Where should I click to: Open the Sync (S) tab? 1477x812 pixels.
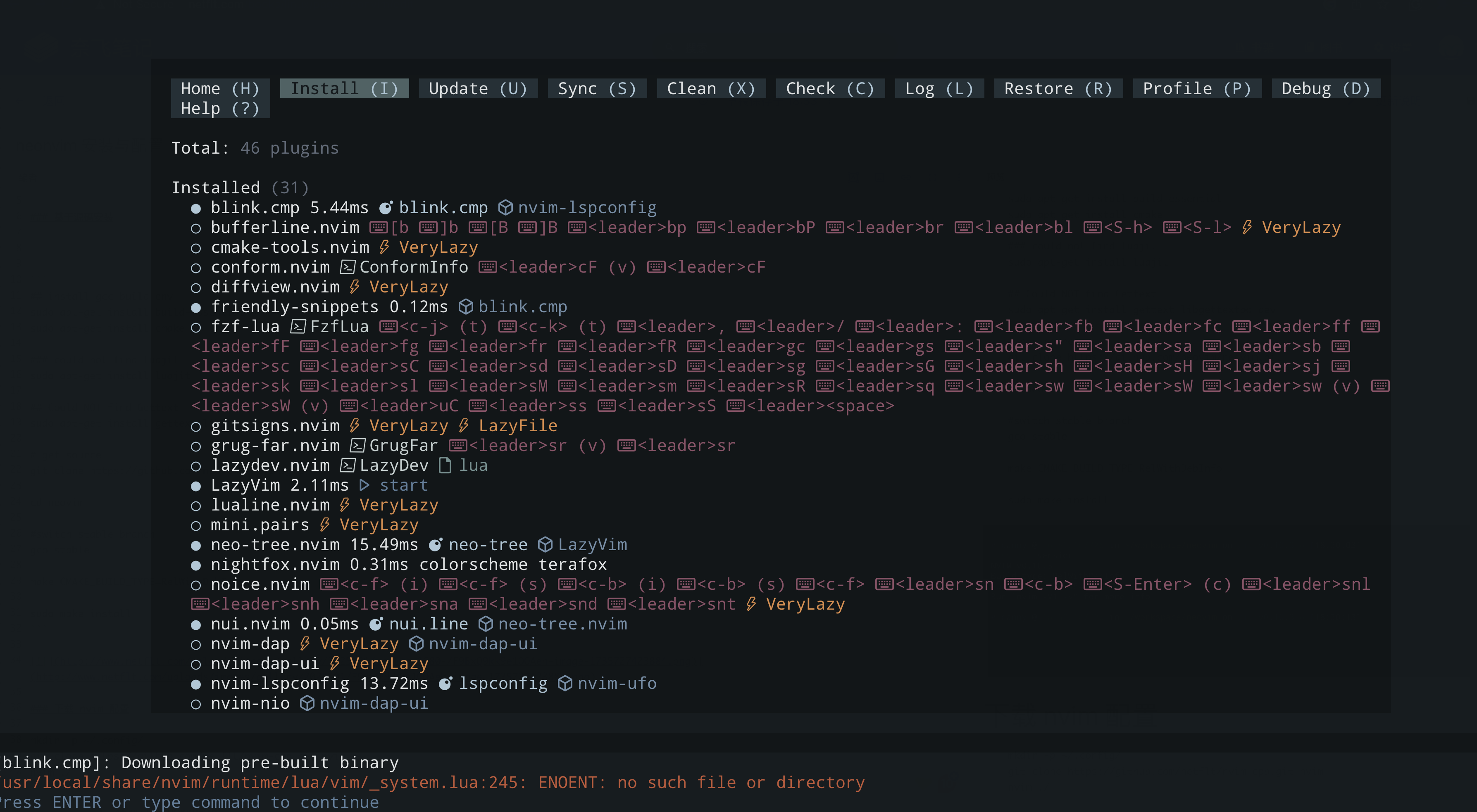tap(597, 88)
